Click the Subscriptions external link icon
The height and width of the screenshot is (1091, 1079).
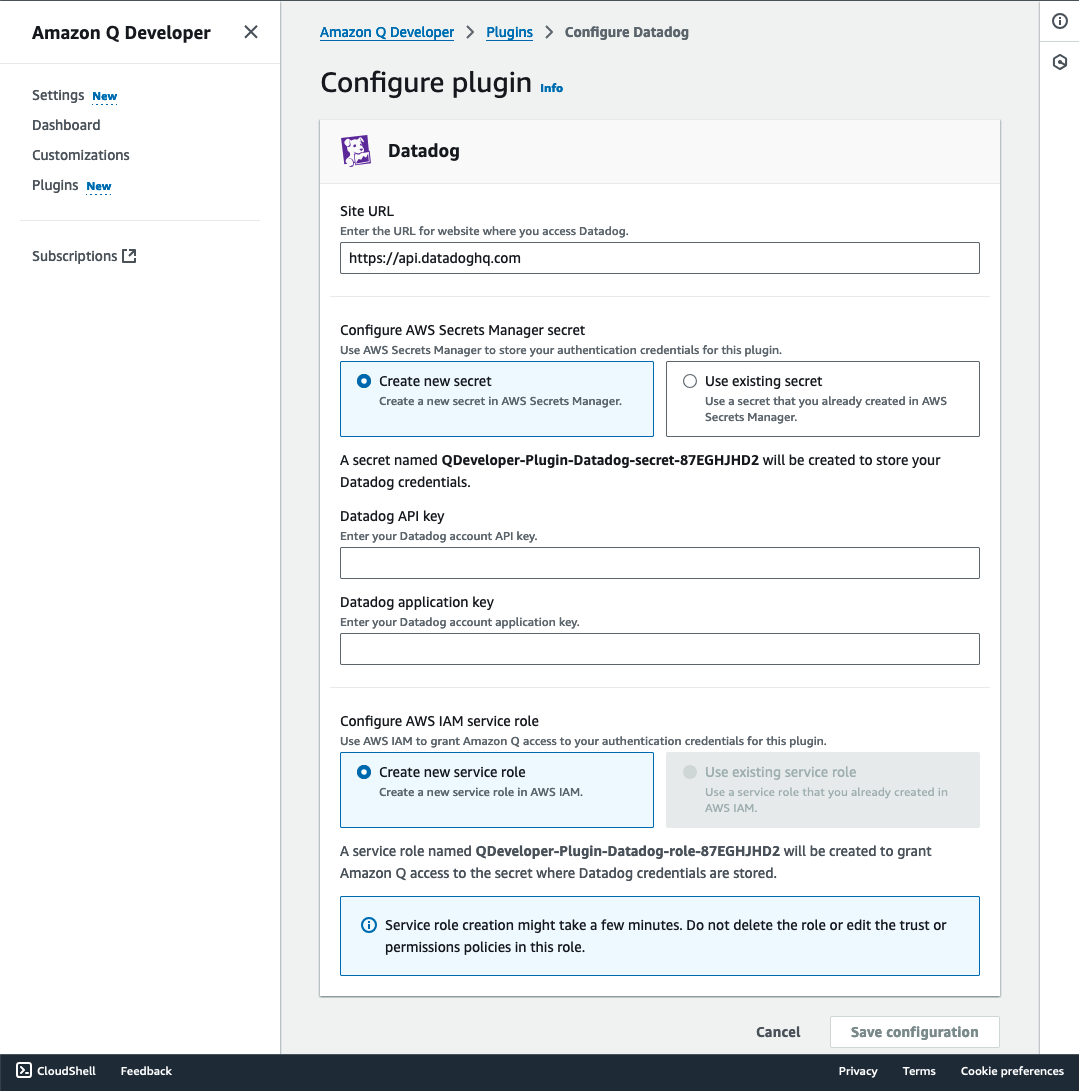pos(129,256)
